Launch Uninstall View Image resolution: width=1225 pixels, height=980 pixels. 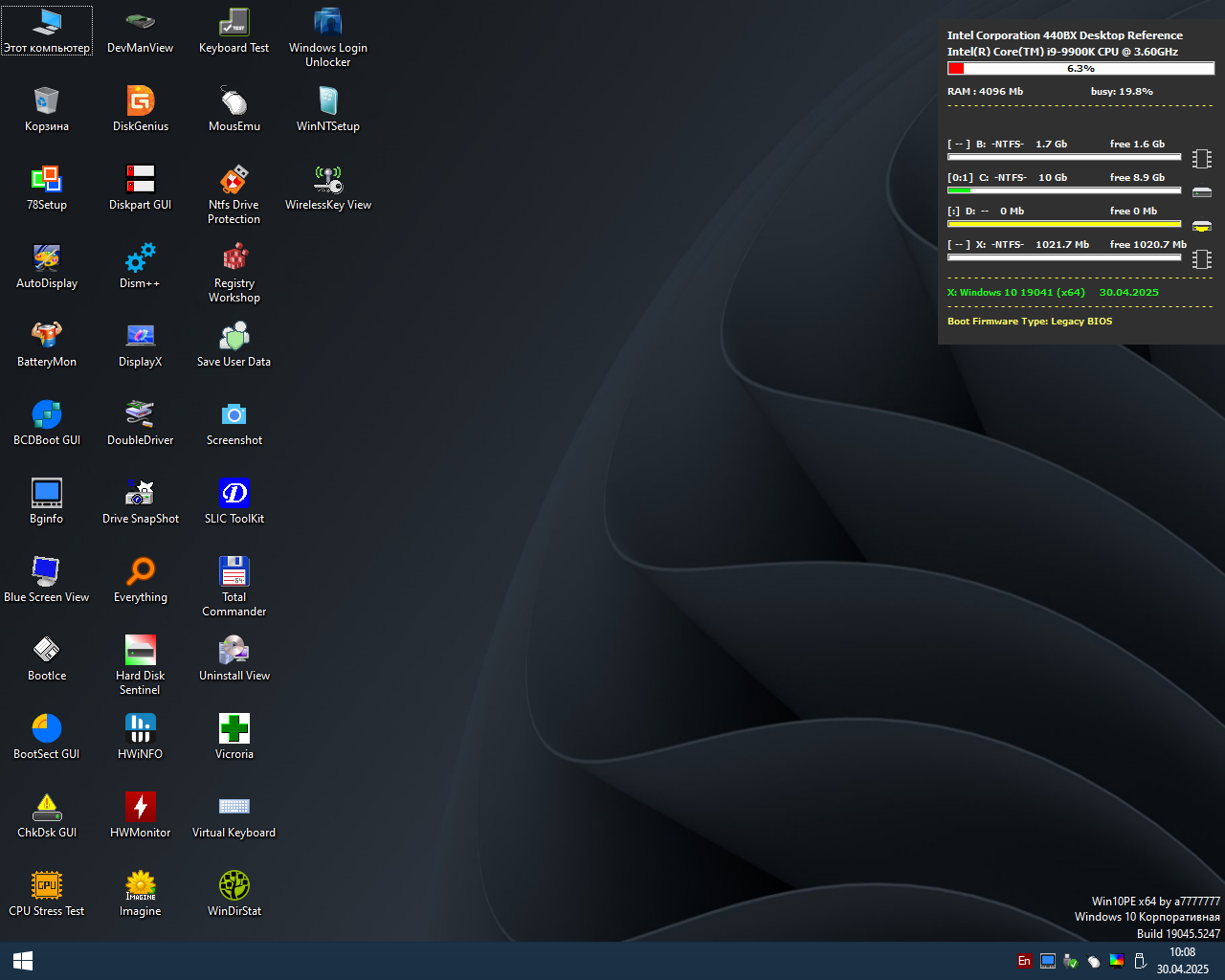coord(234,658)
